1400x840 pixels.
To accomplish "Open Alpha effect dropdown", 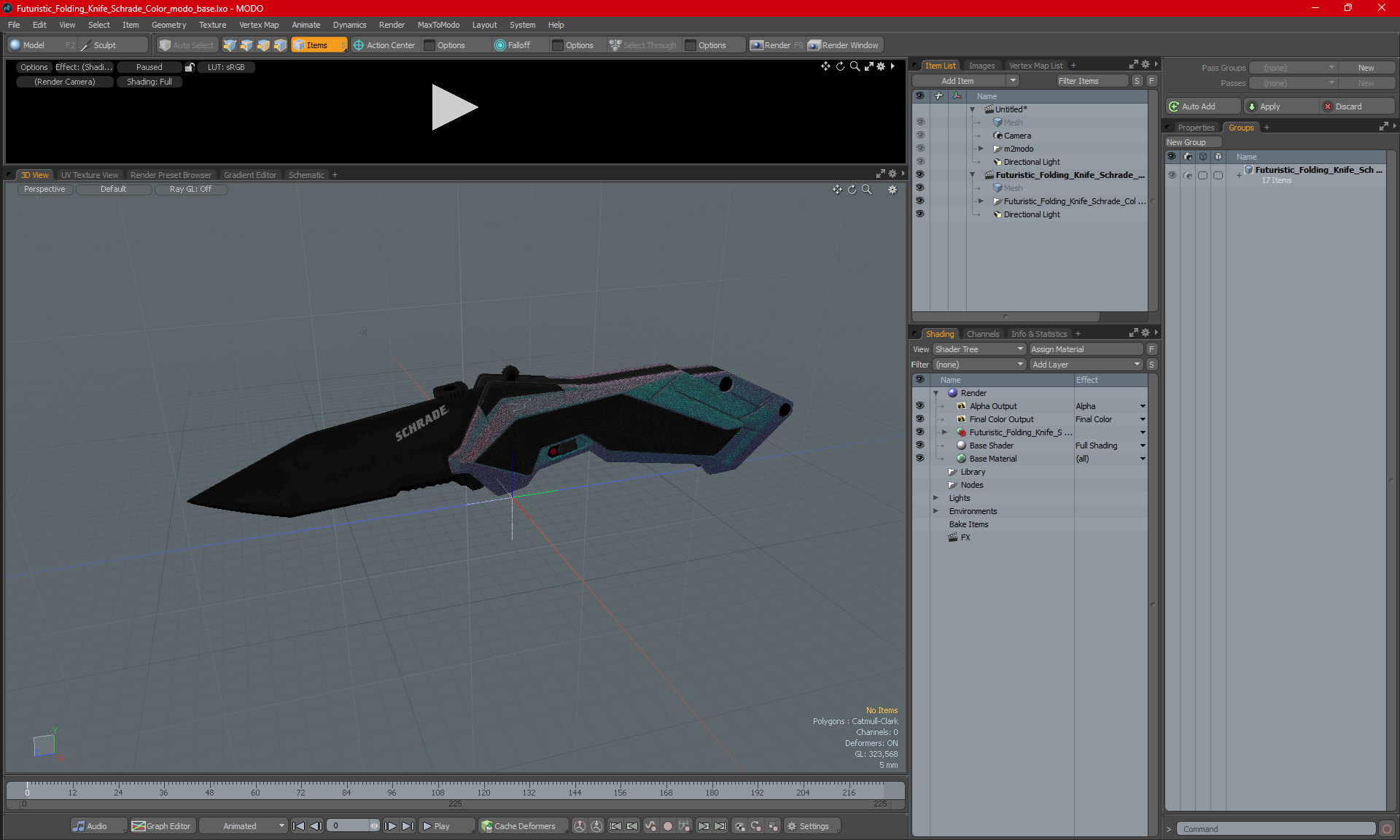I will click(1143, 406).
